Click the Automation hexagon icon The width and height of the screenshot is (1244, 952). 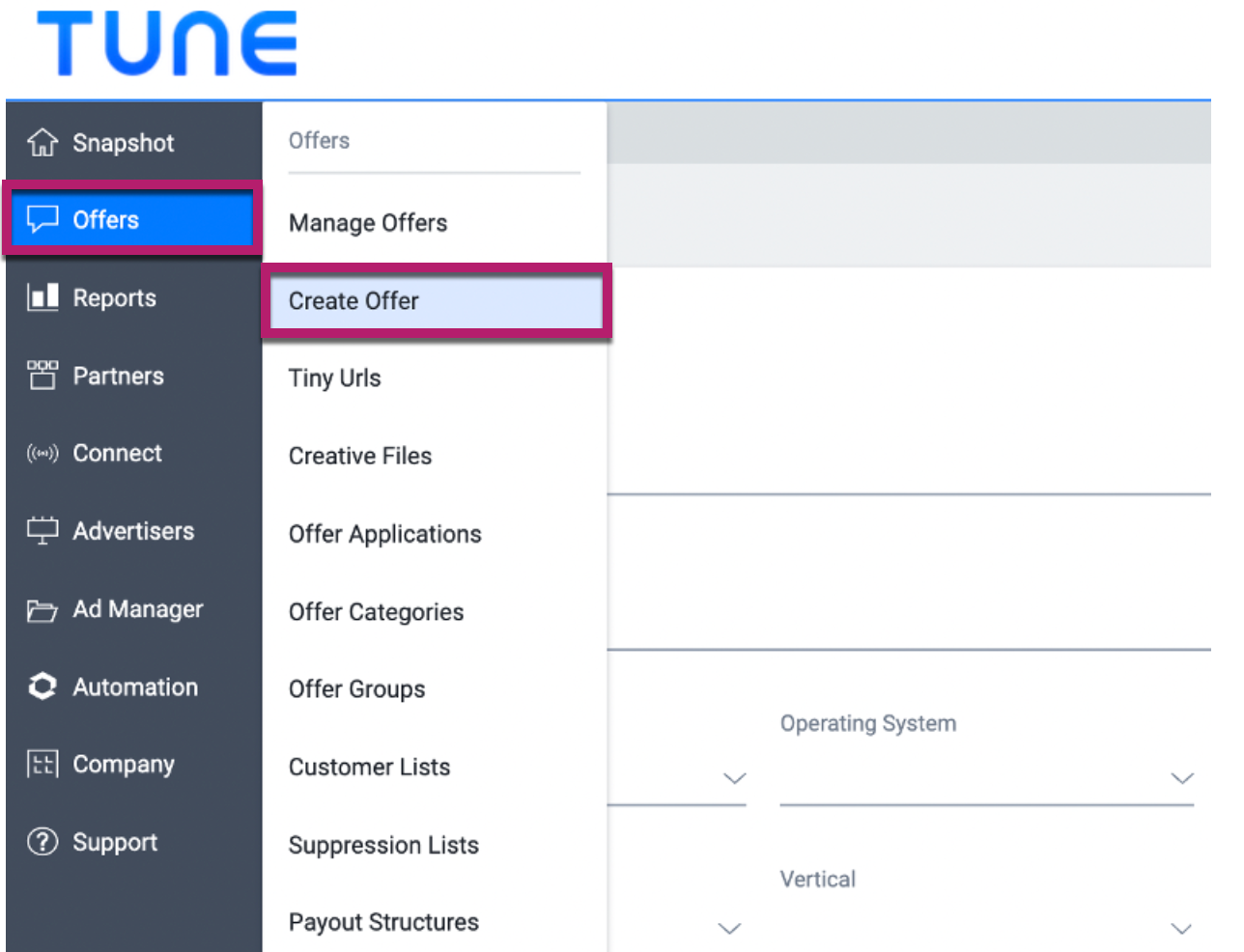(x=42, y=686)
